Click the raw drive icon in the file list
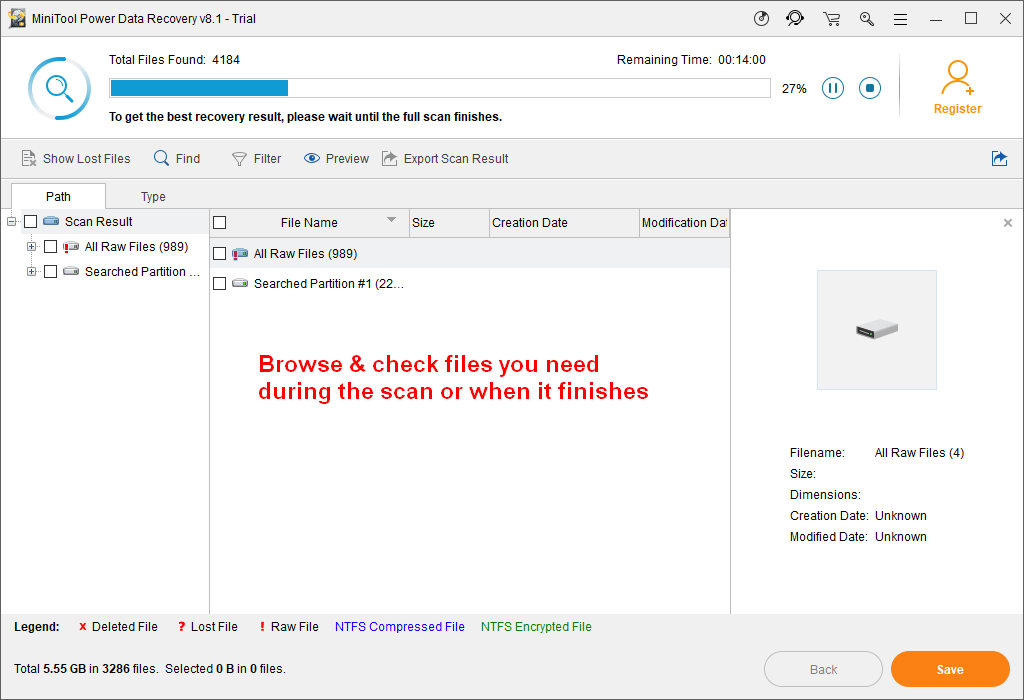The height and width of the screenshot is (700, 1024). 240,253
